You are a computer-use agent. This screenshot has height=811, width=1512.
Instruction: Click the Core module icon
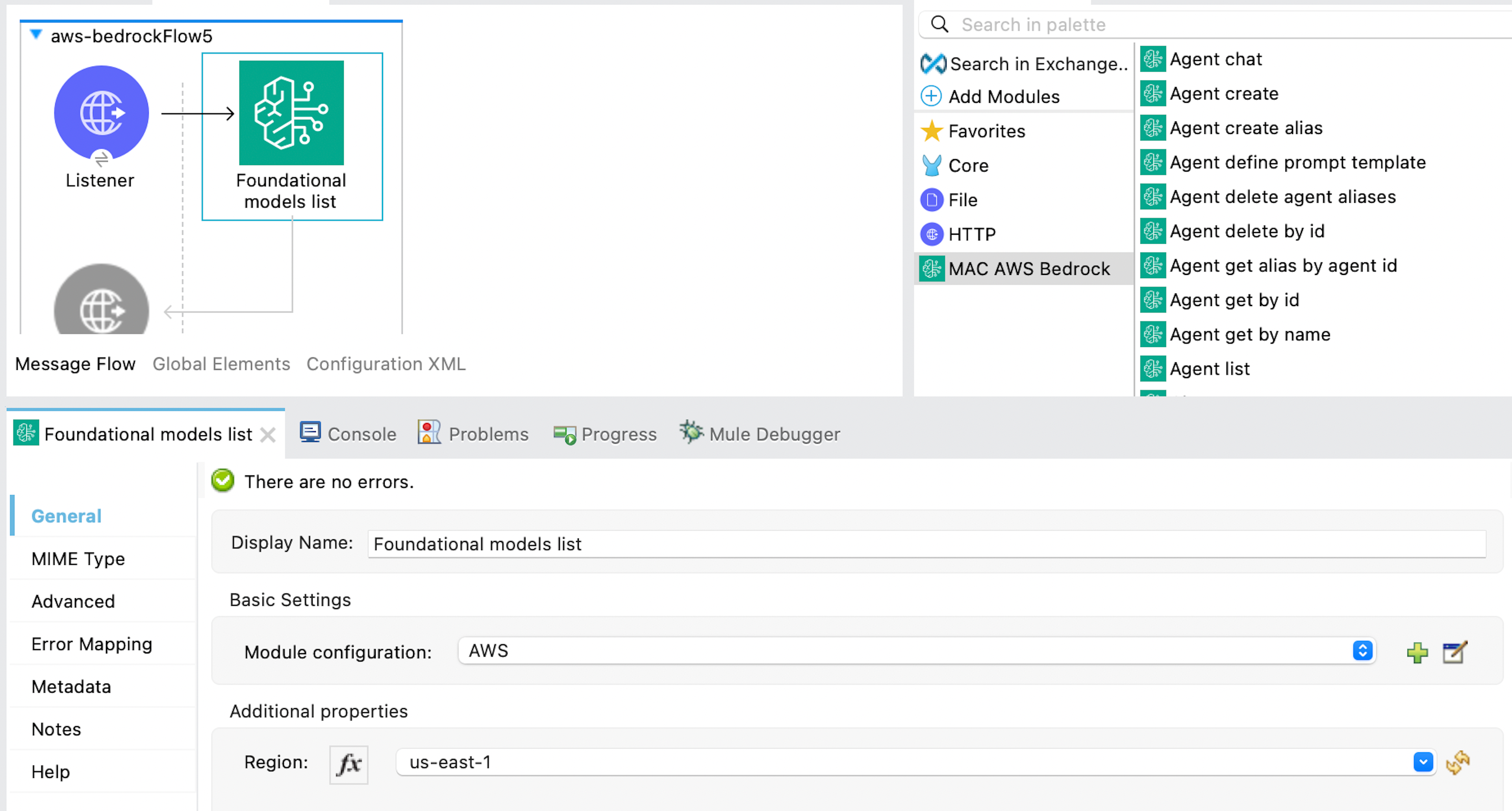pyautogui.click(x=932, y=165)
